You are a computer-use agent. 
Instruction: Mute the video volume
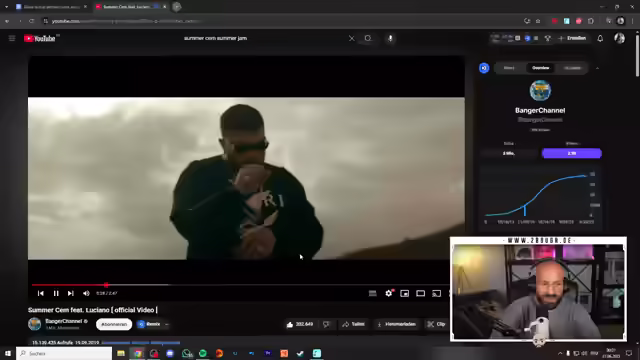pos(86,293)
